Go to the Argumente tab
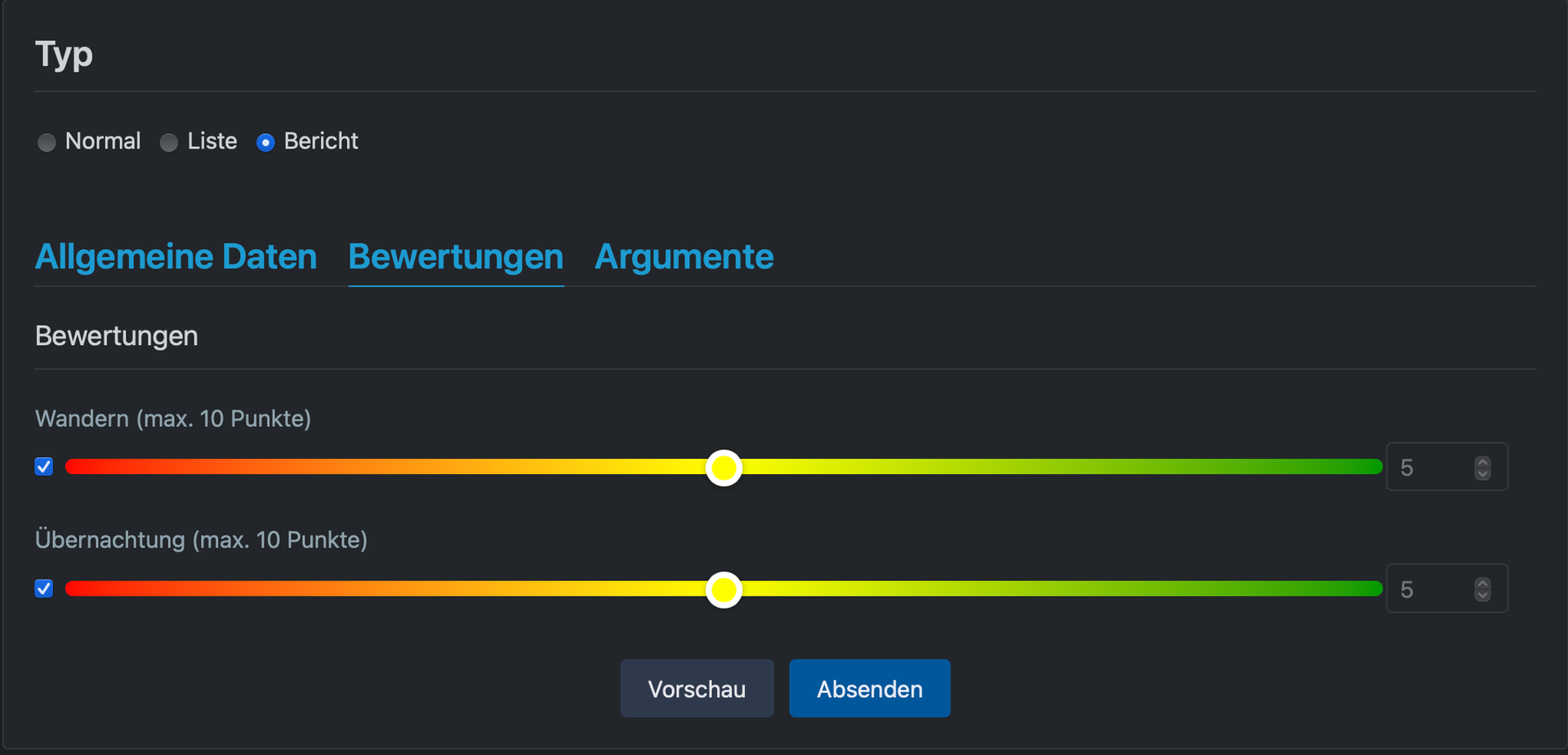This screenshot has width=1568, height=755. [x=684, y=257]
